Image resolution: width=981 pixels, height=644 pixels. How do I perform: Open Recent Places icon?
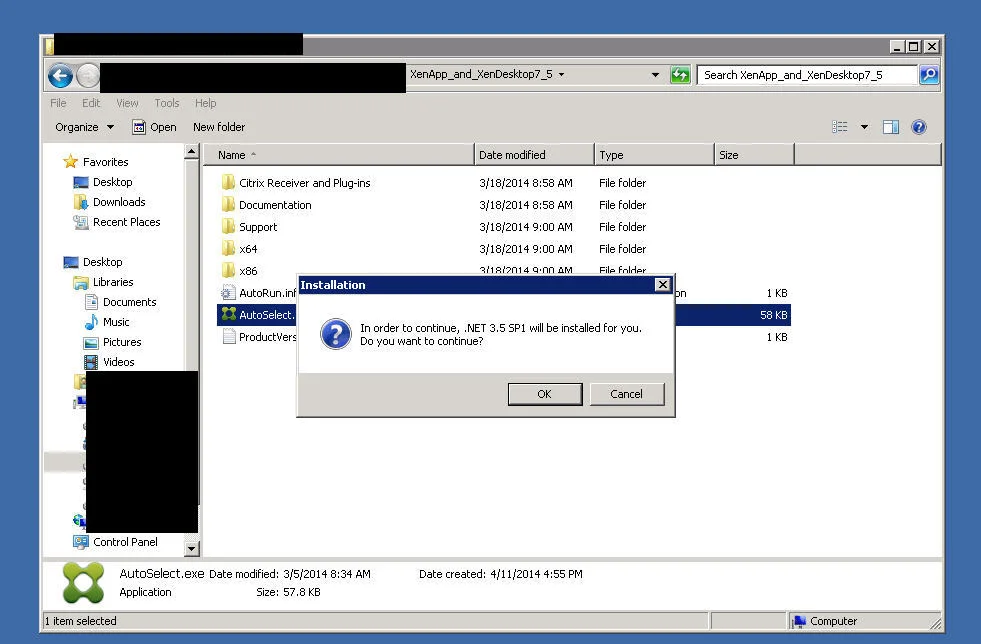81,222
